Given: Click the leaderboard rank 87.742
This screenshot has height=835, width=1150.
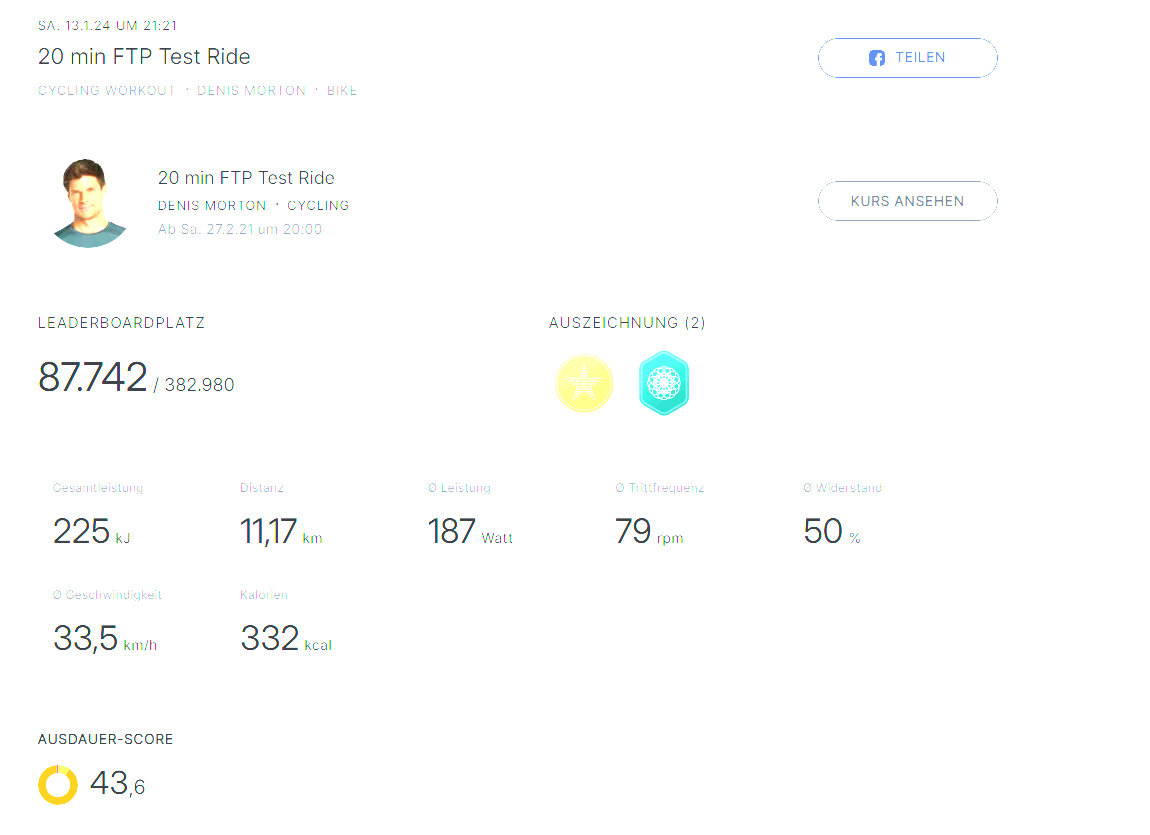Looking at the screenshot, I should click(93, 377).
